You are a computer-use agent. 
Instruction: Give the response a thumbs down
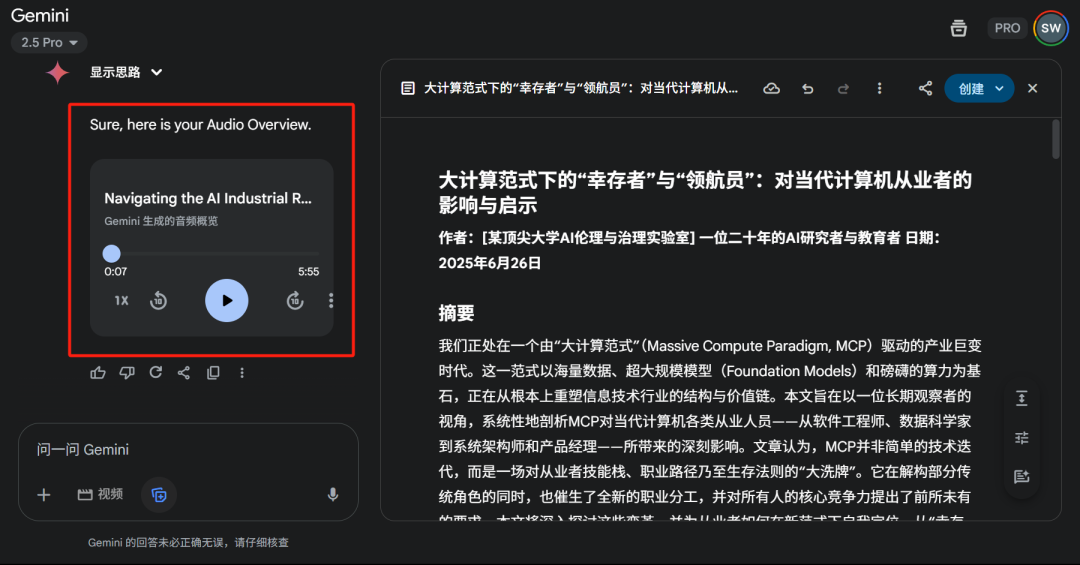(x=127, y=372)
